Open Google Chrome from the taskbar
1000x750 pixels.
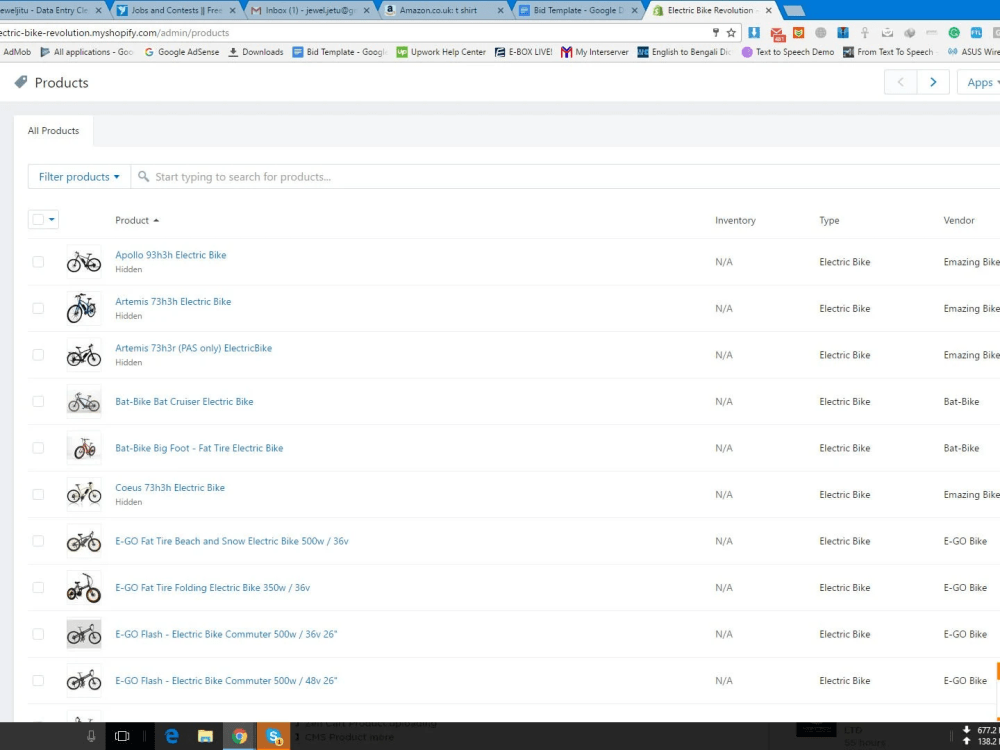point(239,737)
